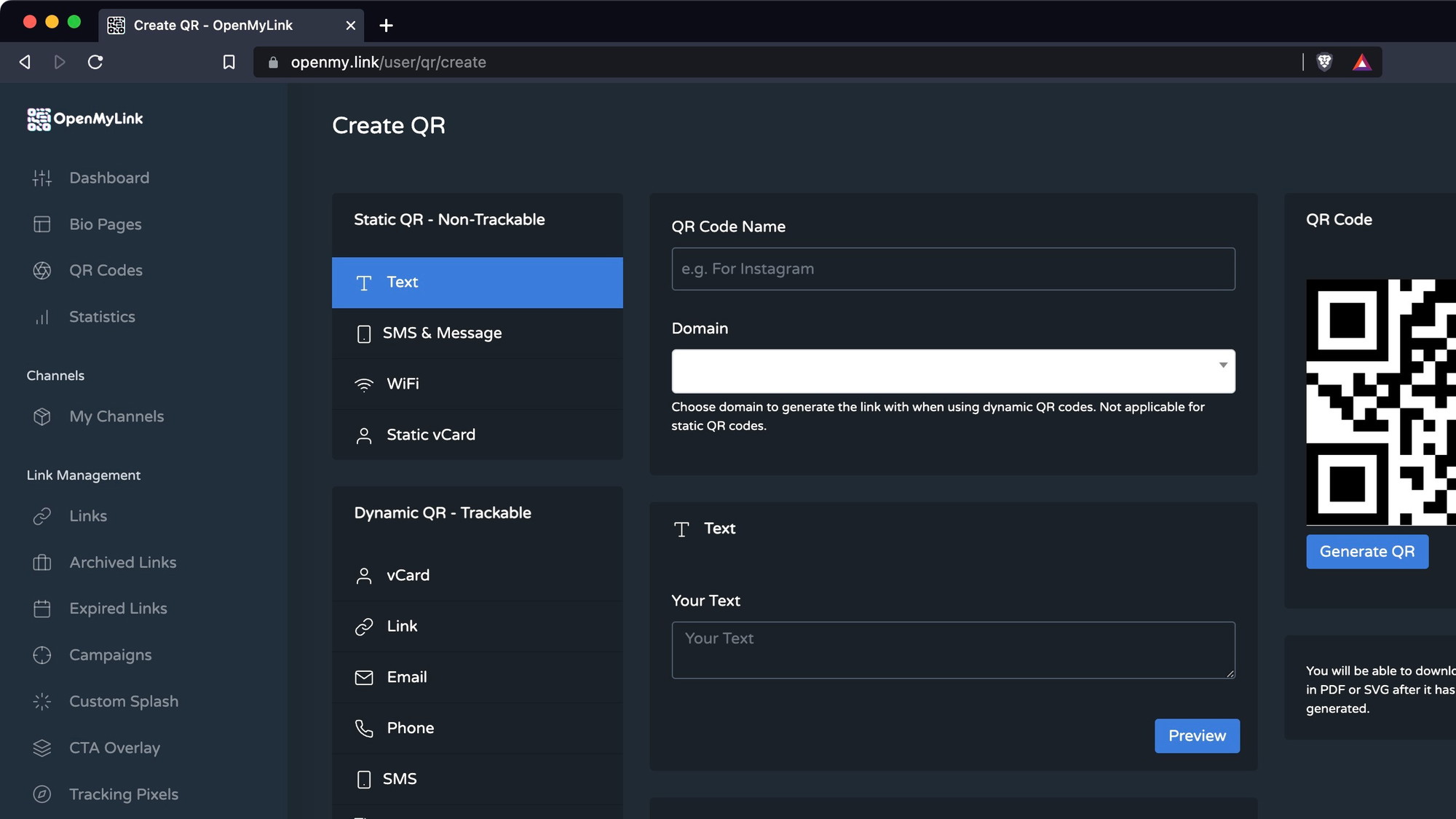Click the Link chain icon in Dynamic QR
Image resolution: width=1456 pixels, height=819 pixels.
pyautogui.click(x=364, y=627)
